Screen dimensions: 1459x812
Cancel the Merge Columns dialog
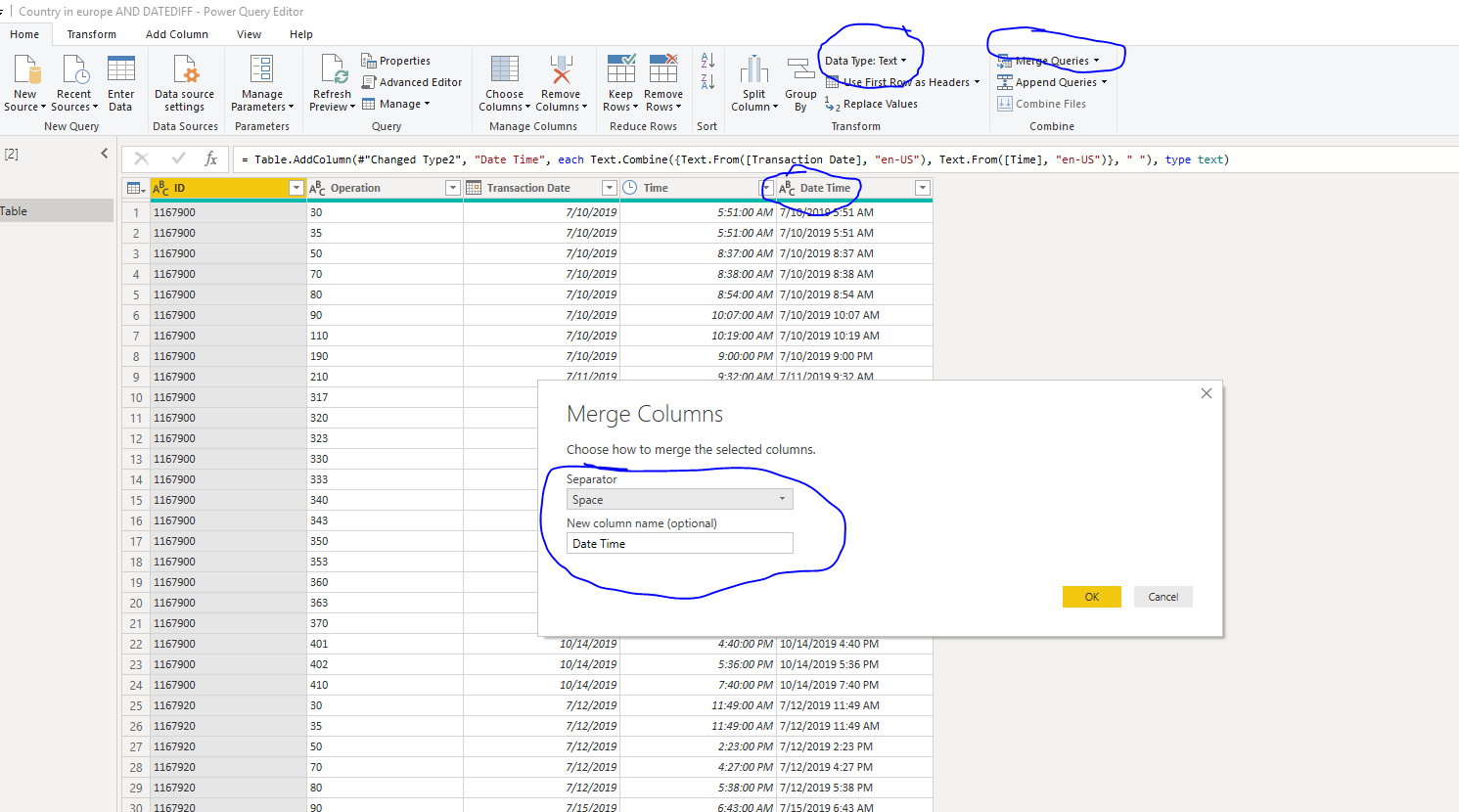tap(1163, 597)
